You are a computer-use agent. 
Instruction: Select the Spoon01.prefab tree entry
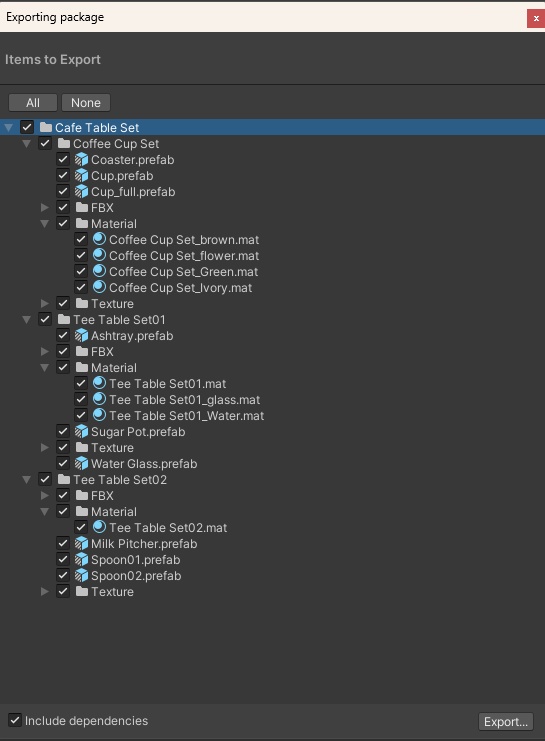136,560
